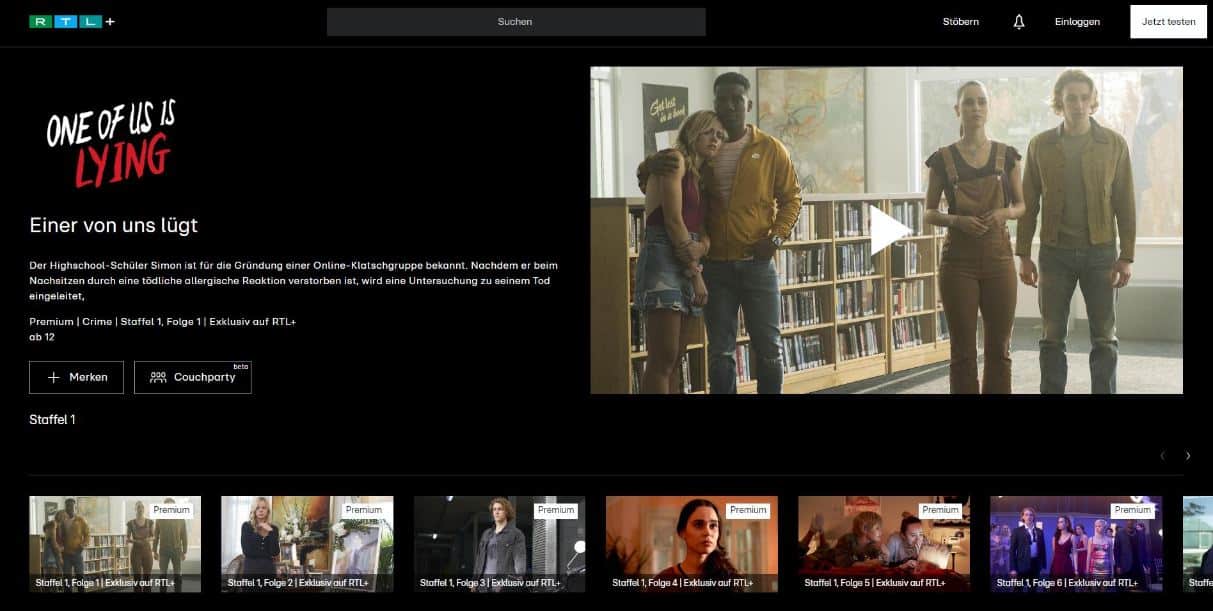This screenshot has height=611, width=1213.
Task: Open Staffel 1, Folge 3 episode thumbnail
Action: coord(500,544)
